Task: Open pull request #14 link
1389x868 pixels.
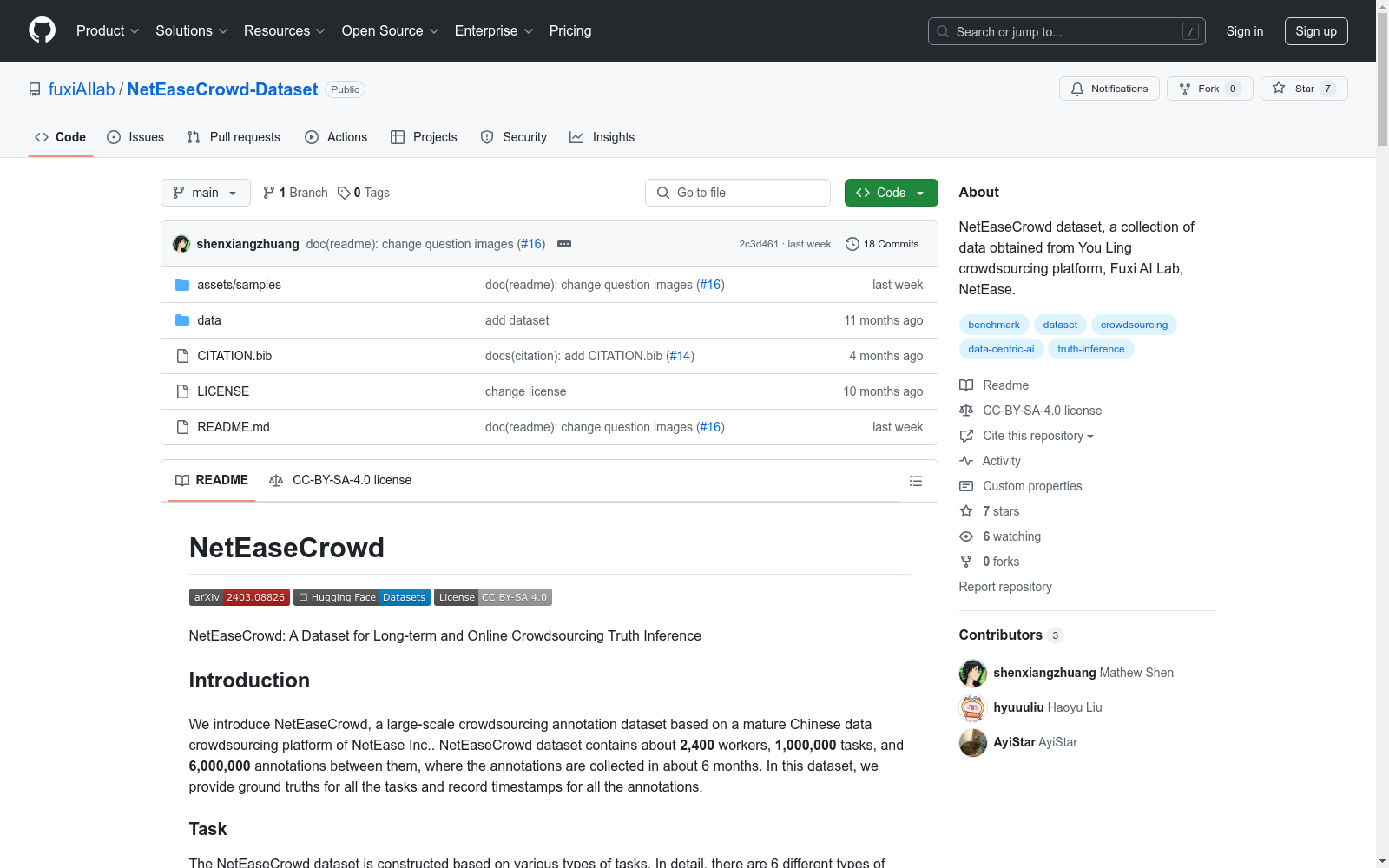Action: (x=680, y=356)
